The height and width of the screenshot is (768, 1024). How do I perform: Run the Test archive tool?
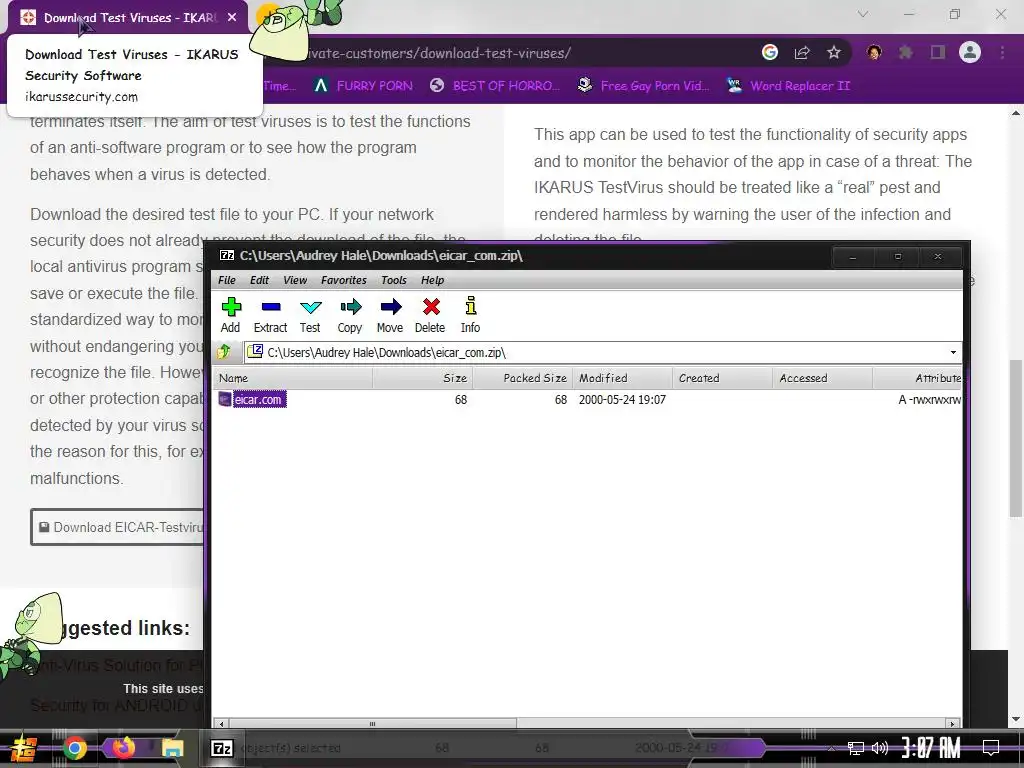point(310,315)
